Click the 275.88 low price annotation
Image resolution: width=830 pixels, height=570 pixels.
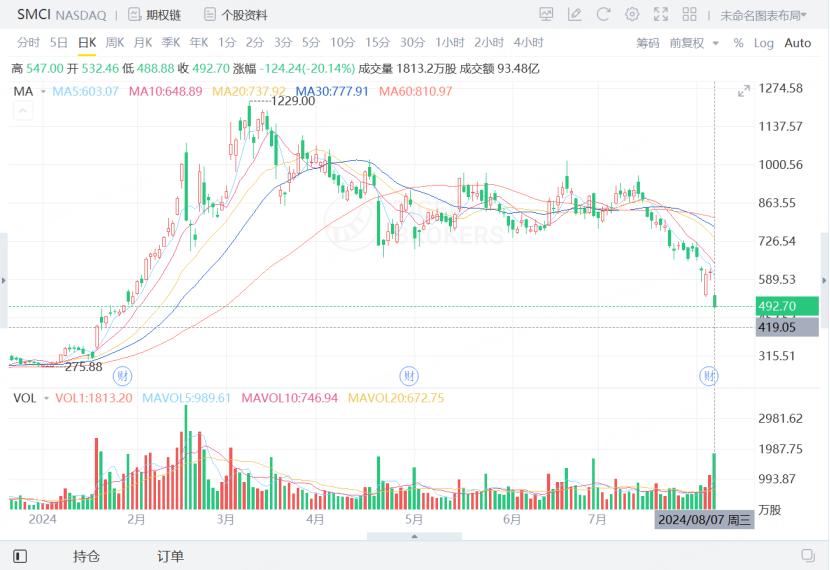[84, 367]
